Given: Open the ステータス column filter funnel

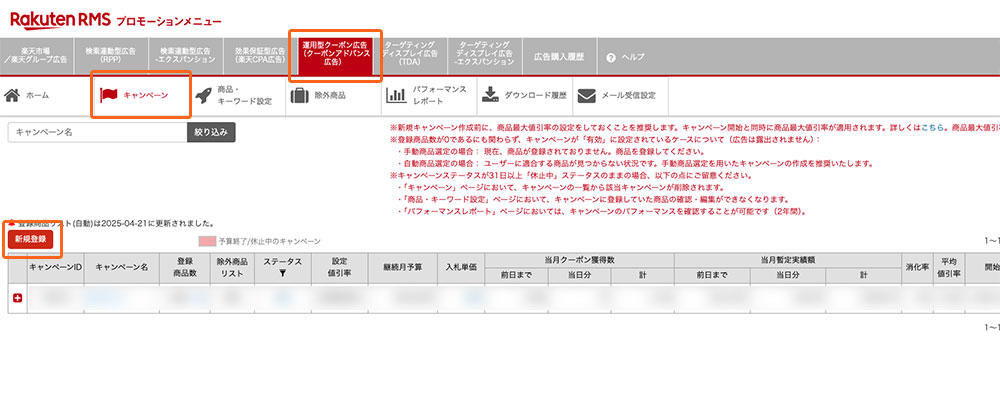Looking at the screenshot, I should 283,273.
